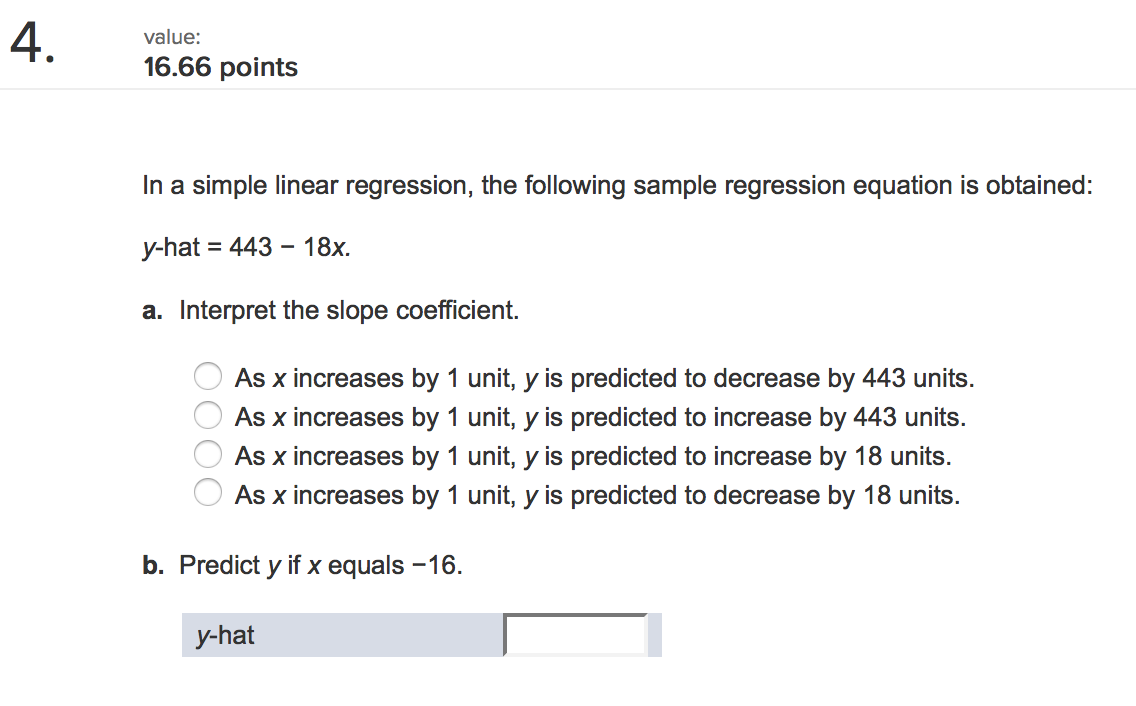Mark the "decrease by 18 units" radio button

click(208, 492)
